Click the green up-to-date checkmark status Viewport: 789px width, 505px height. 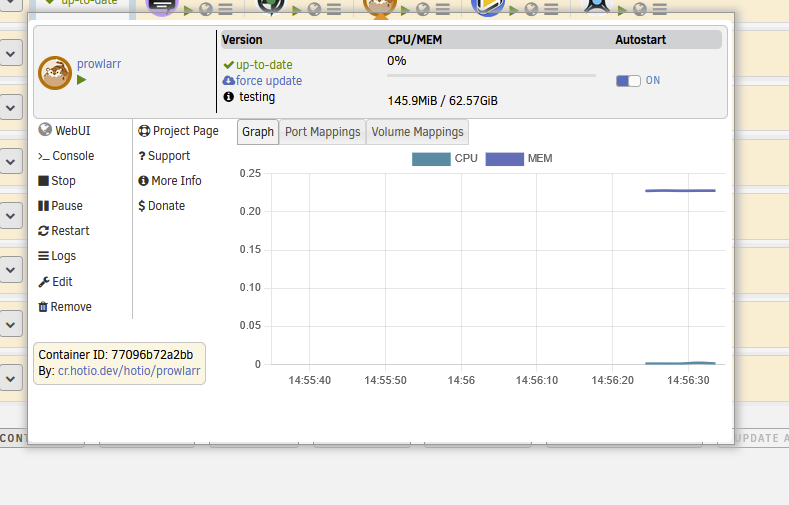click(258, 65)
